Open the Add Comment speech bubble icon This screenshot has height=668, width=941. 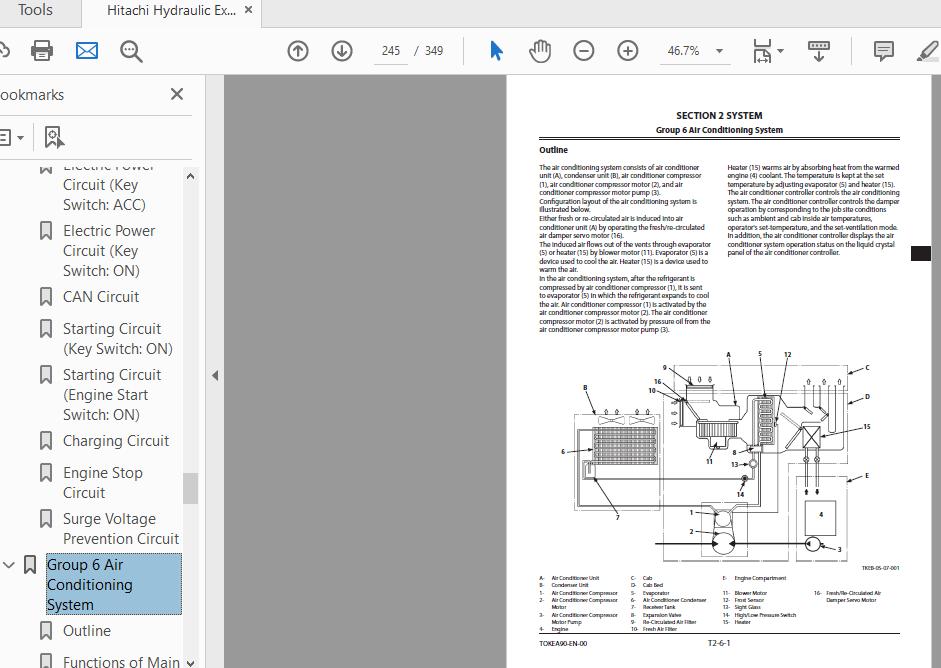pos(884,50)
